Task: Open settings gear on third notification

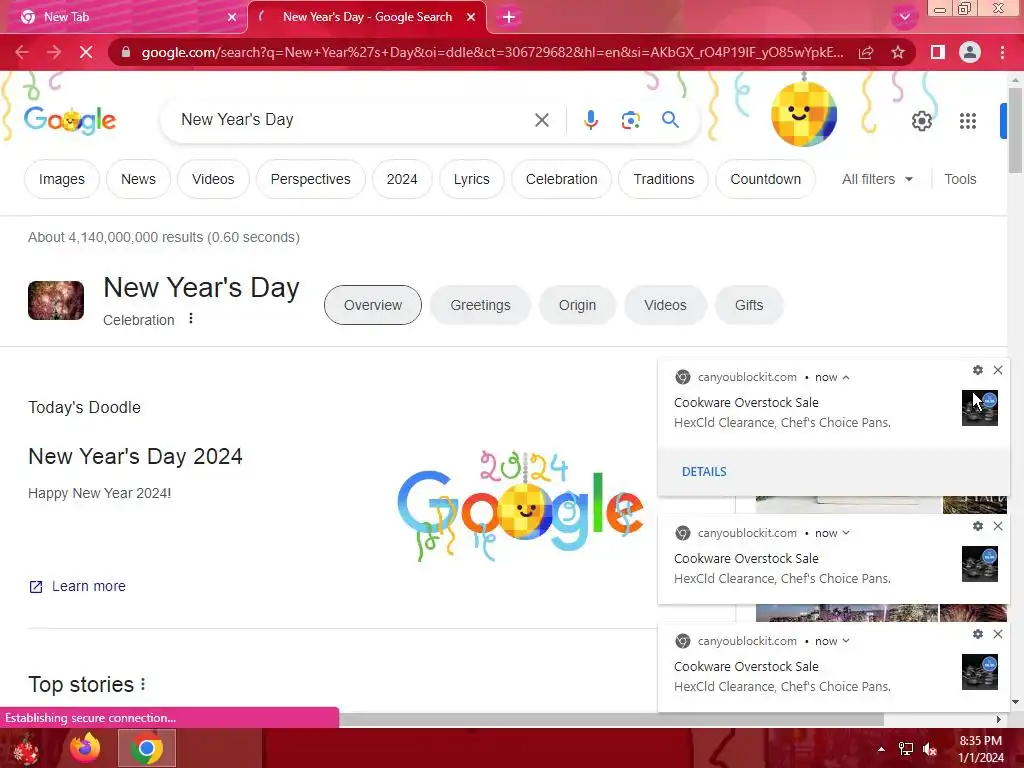Action: point(978,634)
